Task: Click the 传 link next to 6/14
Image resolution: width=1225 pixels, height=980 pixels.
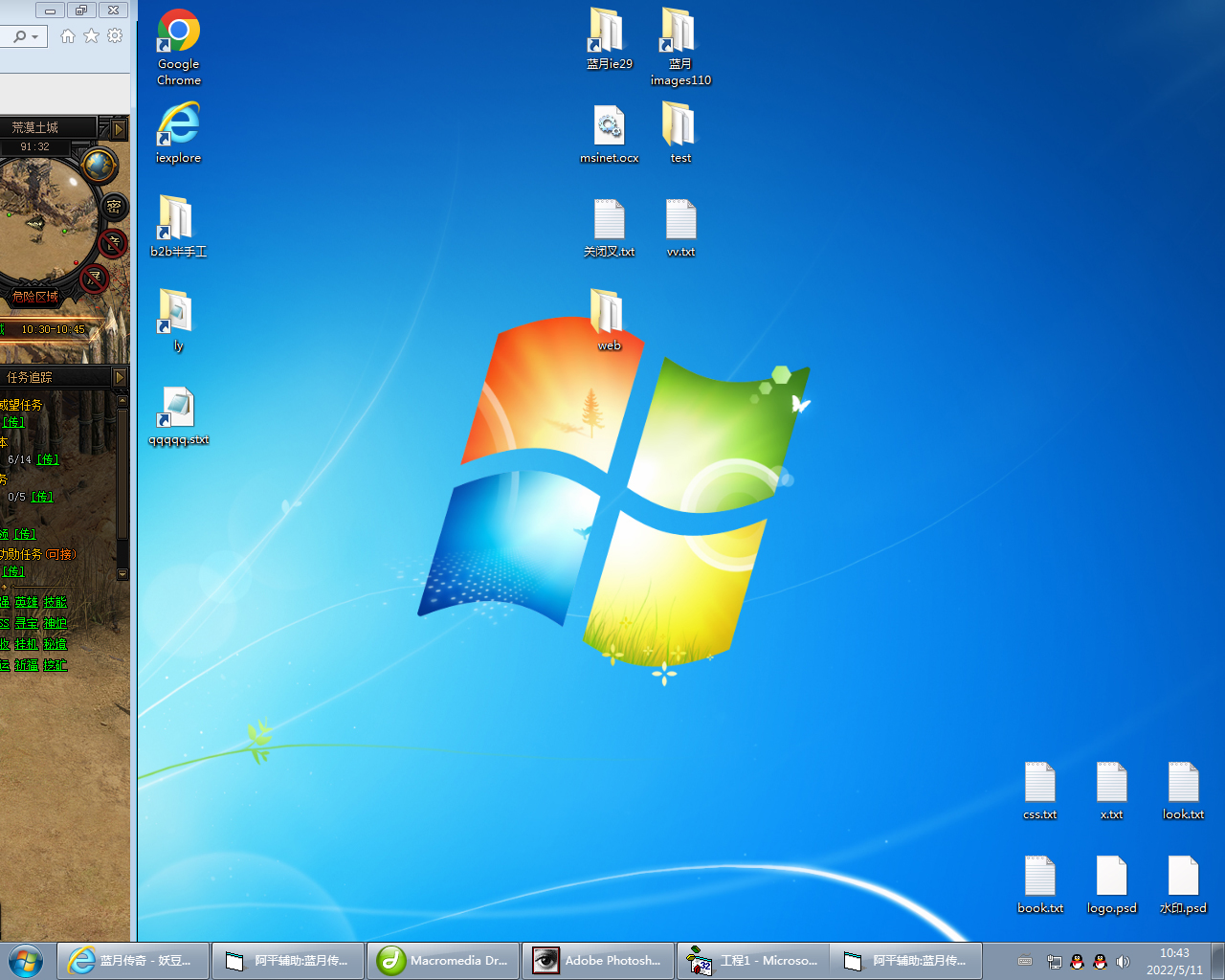Action: click(48, 459)
